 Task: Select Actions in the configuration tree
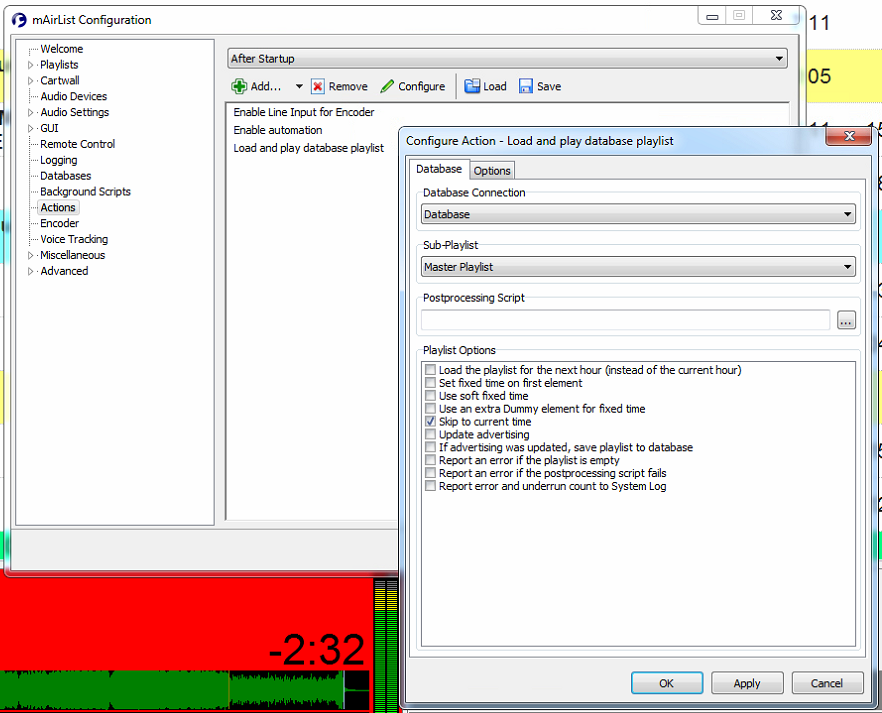57,207
